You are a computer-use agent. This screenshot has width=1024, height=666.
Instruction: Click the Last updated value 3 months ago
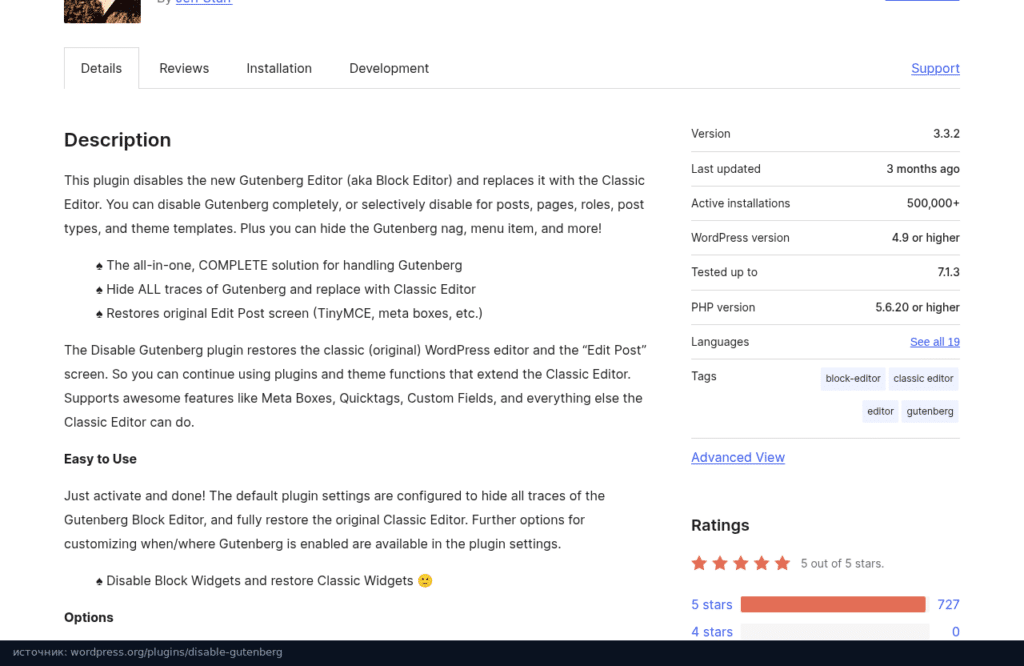click(923, 168)
